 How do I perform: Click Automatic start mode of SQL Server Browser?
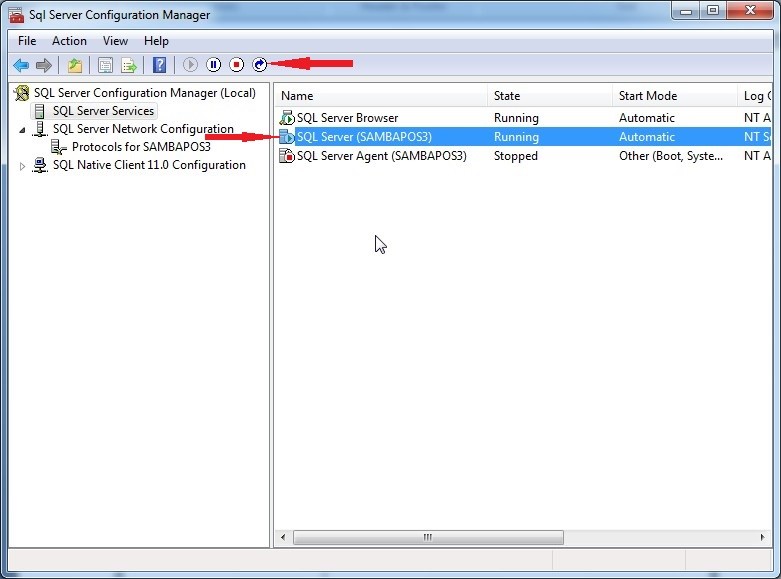647,118
